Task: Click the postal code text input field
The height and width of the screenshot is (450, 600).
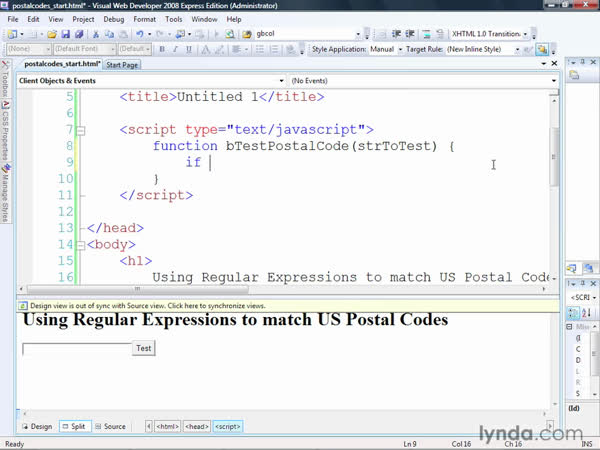Action: click(77, 348)
